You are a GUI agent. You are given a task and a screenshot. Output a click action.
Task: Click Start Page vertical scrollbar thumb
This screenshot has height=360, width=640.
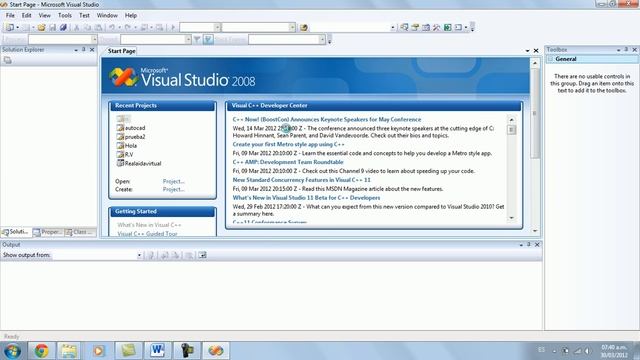click(x=535, y=114)
